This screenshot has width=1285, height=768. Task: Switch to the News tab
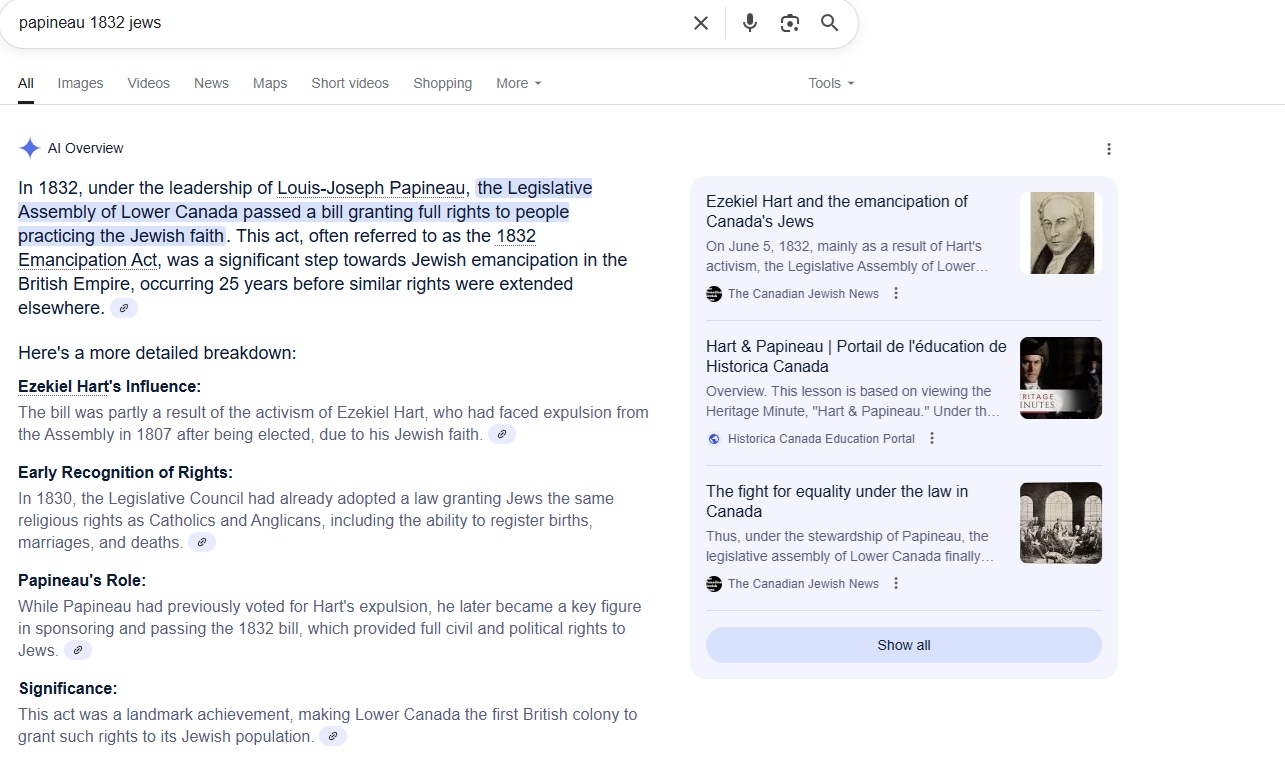click(x=211, y=83)
